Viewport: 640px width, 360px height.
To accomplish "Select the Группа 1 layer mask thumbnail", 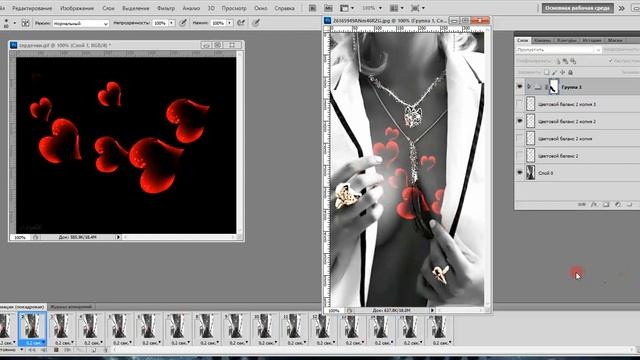I will click(x=553, y=87).
